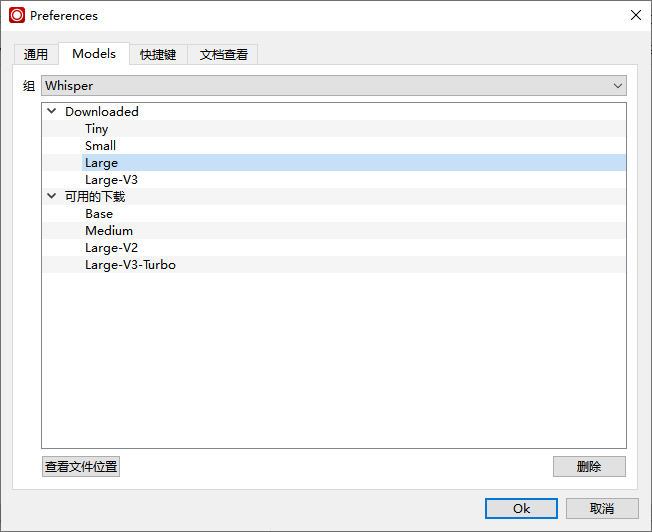The width and height of the screenshot is (652, 532).
Task: Switch to the 通用 tab
Action: [x=36, y=55]
